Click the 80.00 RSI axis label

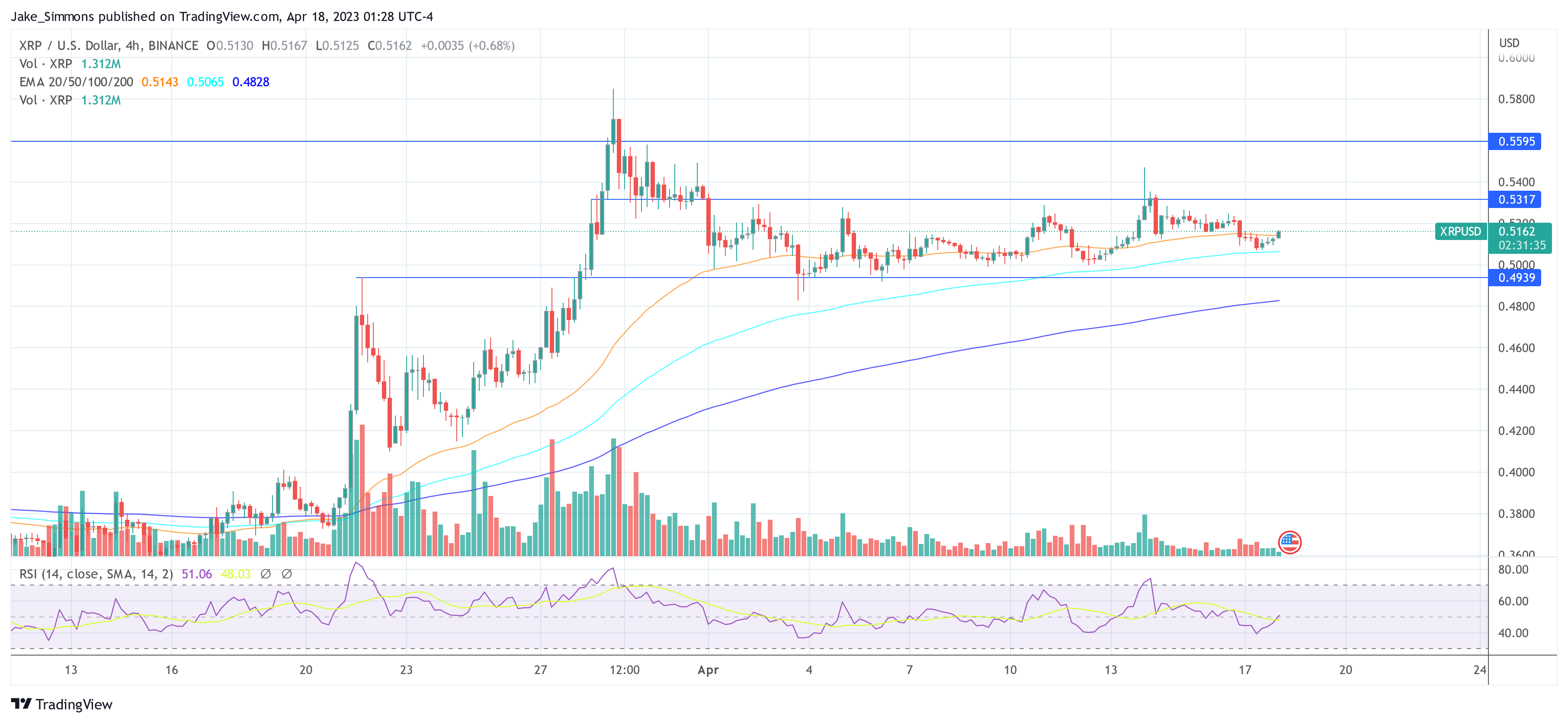tap(1513, 569)
